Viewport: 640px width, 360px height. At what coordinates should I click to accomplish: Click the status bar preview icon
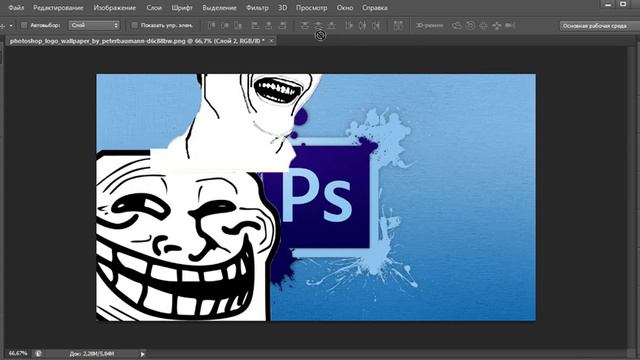tap(38, 353)
